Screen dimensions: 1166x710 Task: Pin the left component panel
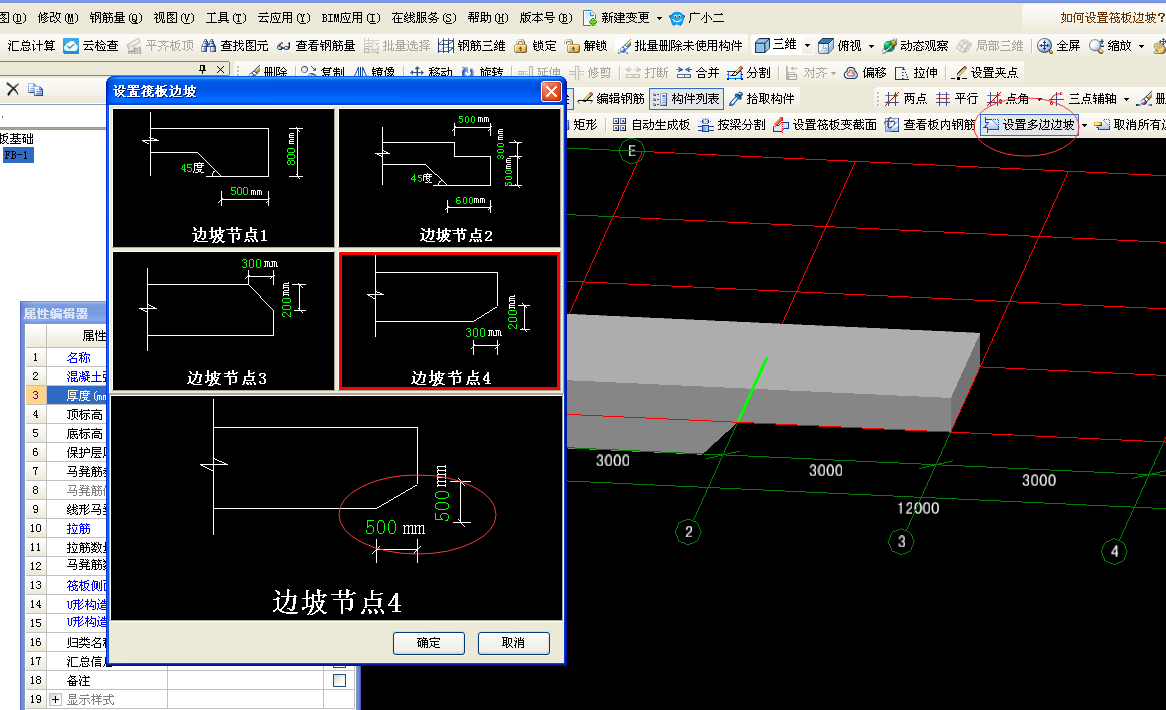pos(202,69)
